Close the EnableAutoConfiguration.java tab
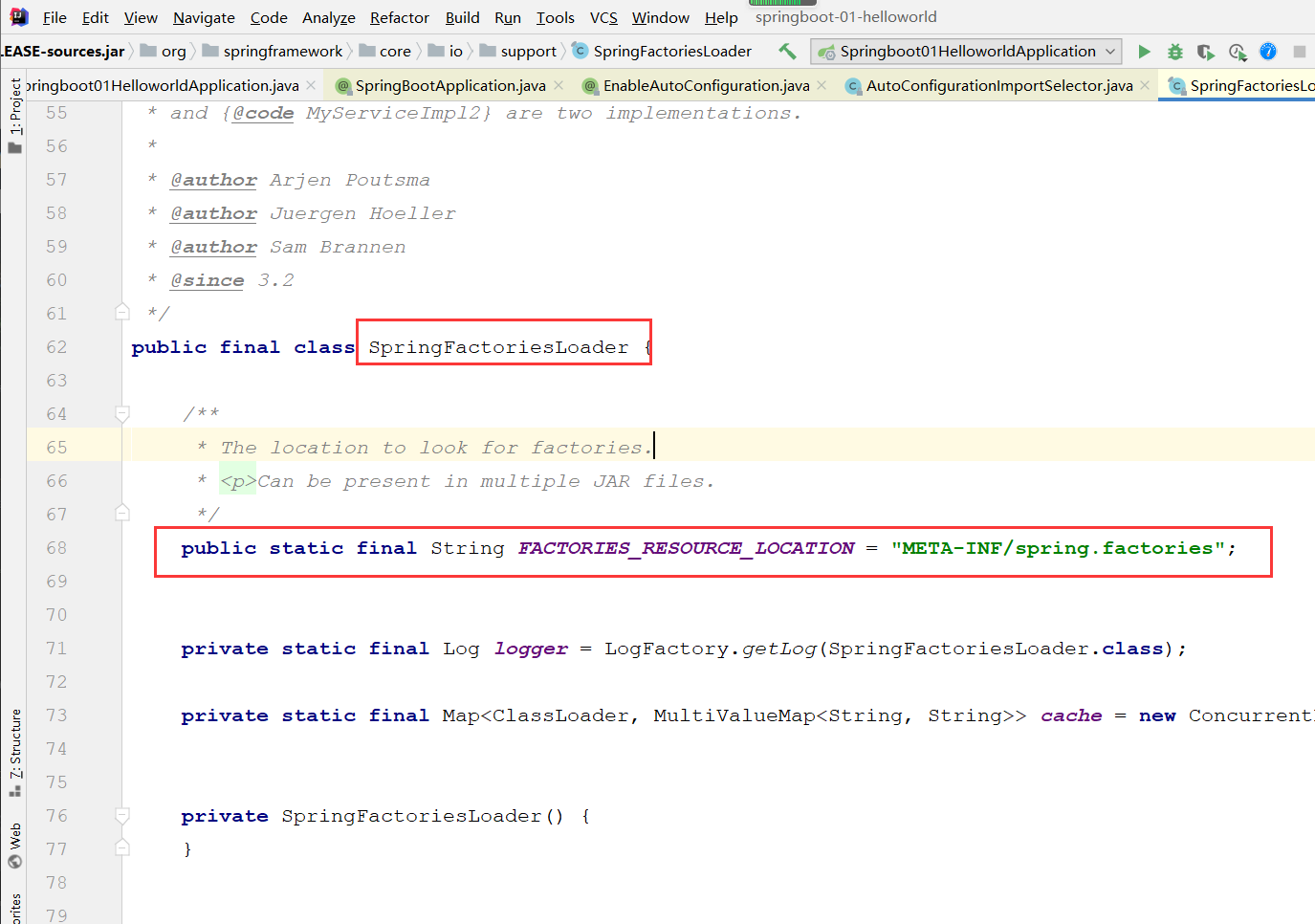Screen dimensions: 1315x924 click(822, 85)
